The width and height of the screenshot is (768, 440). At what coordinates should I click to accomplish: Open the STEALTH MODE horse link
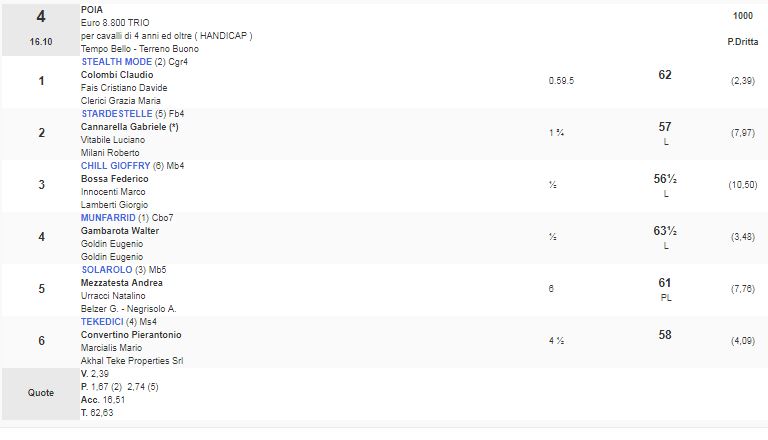tap(115, 62)
